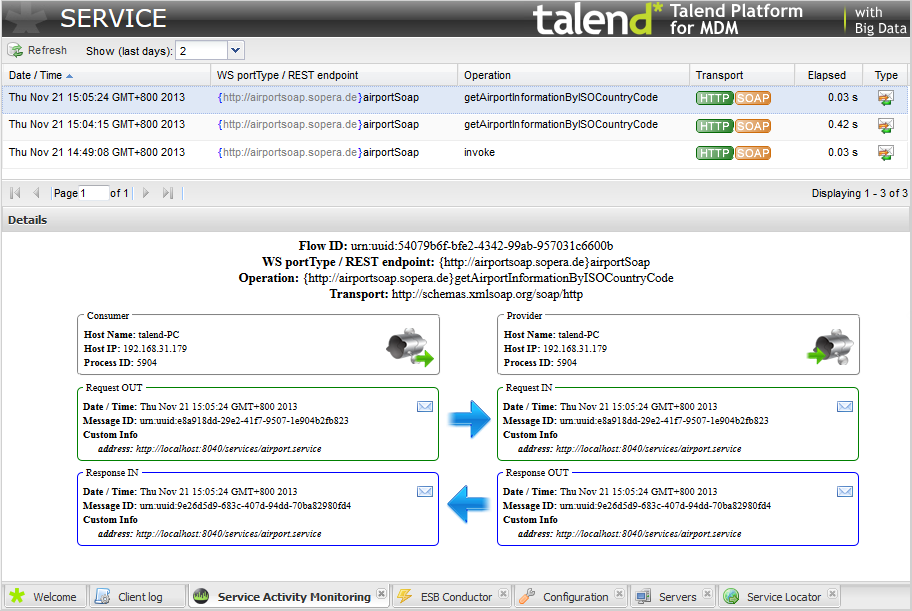Switch to the Servers tab
The height and width of the screenshot is (611, 912).
pyautogui.click(x=672, y=597)
